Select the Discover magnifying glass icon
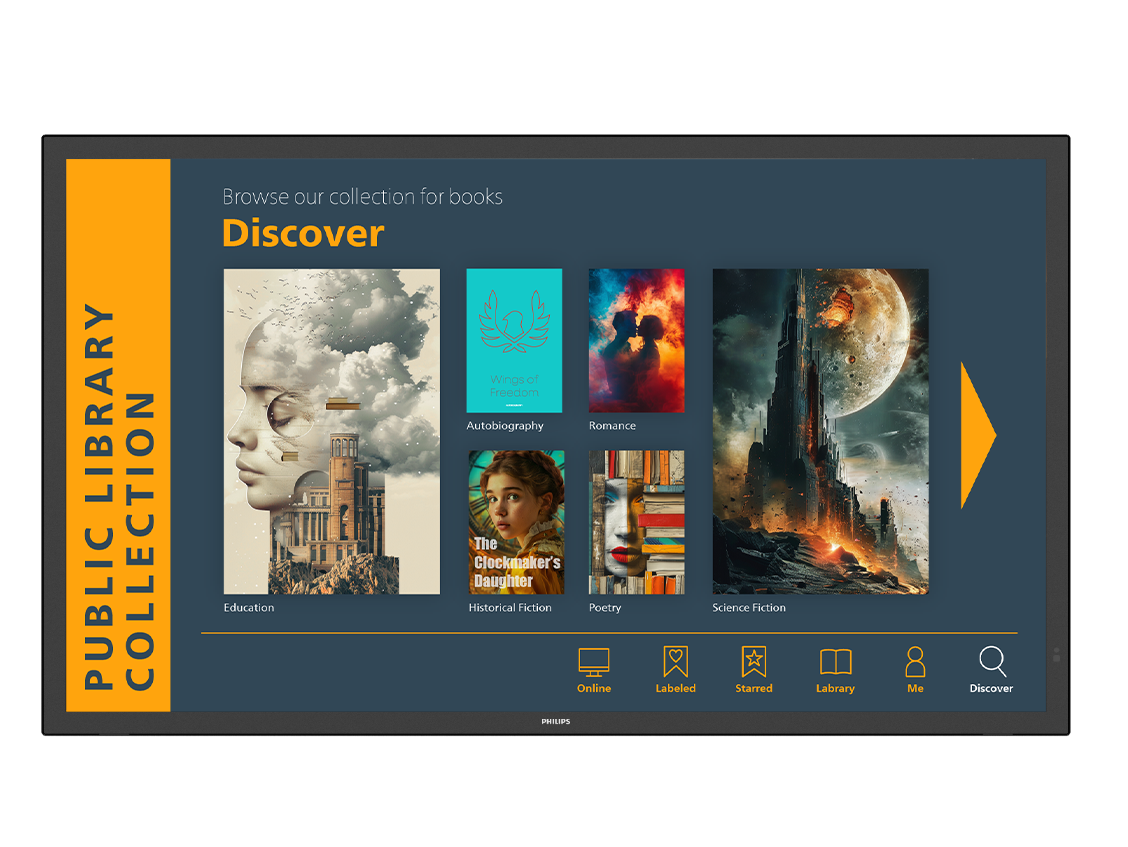 991,662
